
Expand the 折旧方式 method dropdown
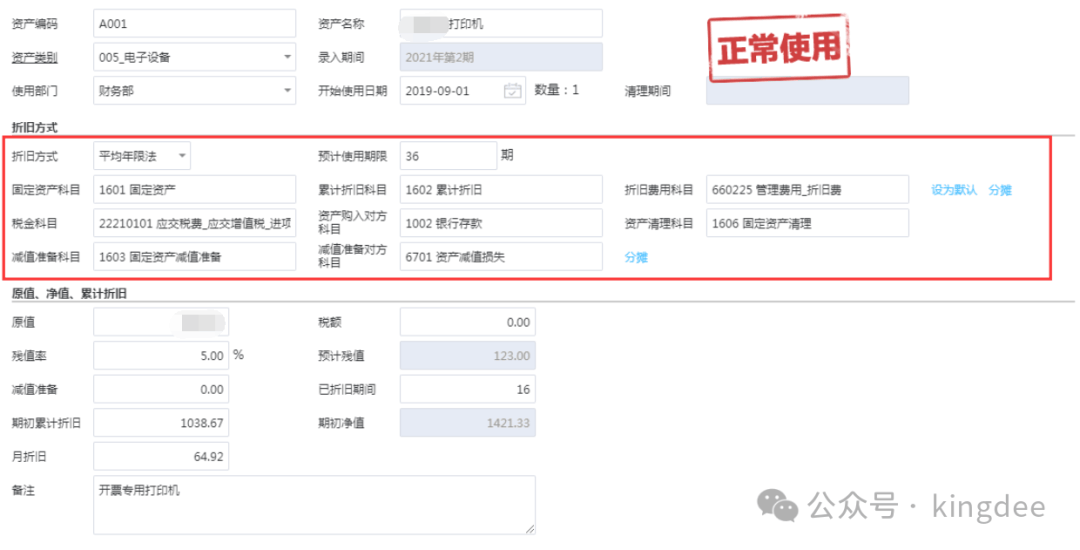click(182, 156)
